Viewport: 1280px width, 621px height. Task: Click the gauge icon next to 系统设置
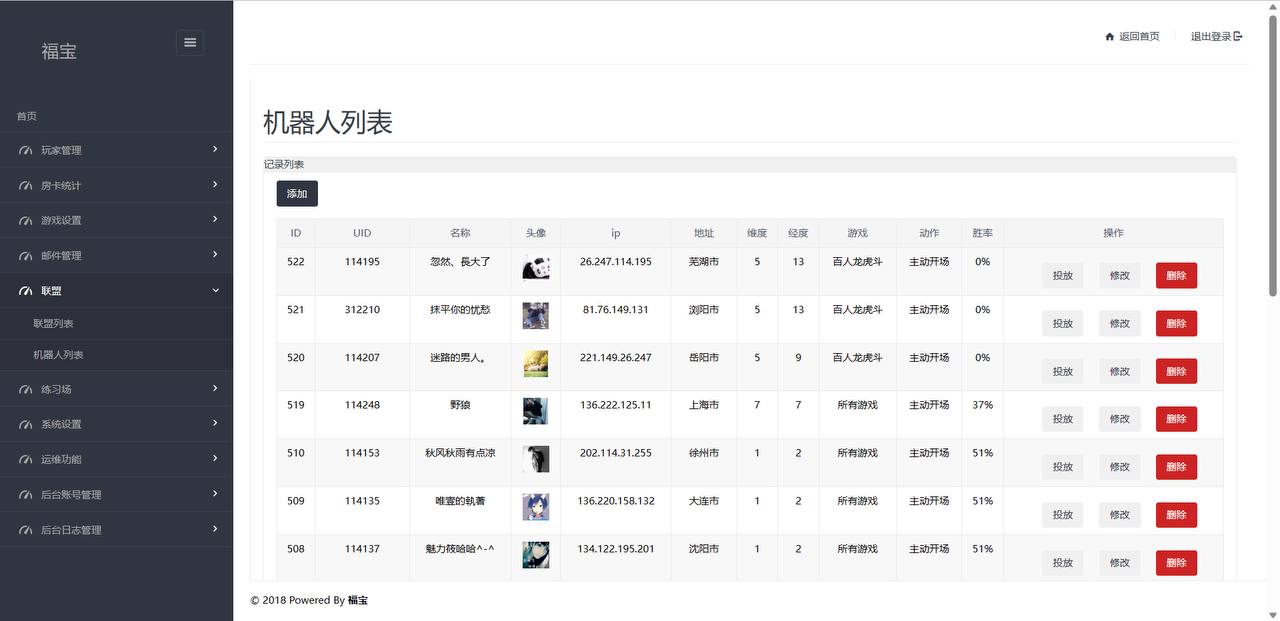coord(26,424)
